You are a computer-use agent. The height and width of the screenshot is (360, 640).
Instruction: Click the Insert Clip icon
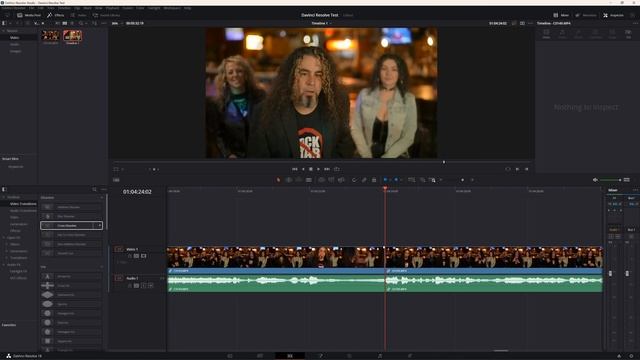pos(322,180)
